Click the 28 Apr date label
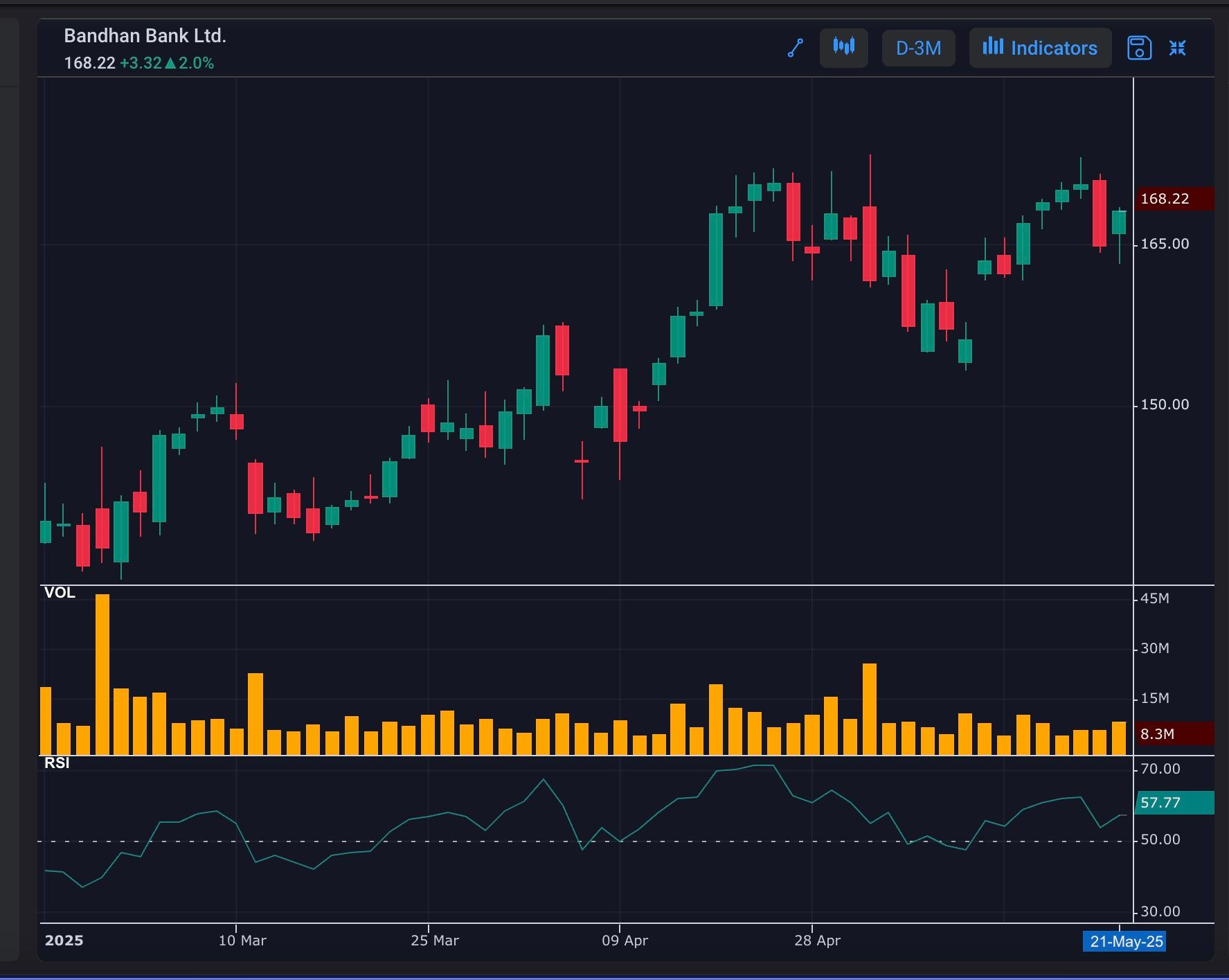This screenshot has height=980, width=1229. pos(818,941)
